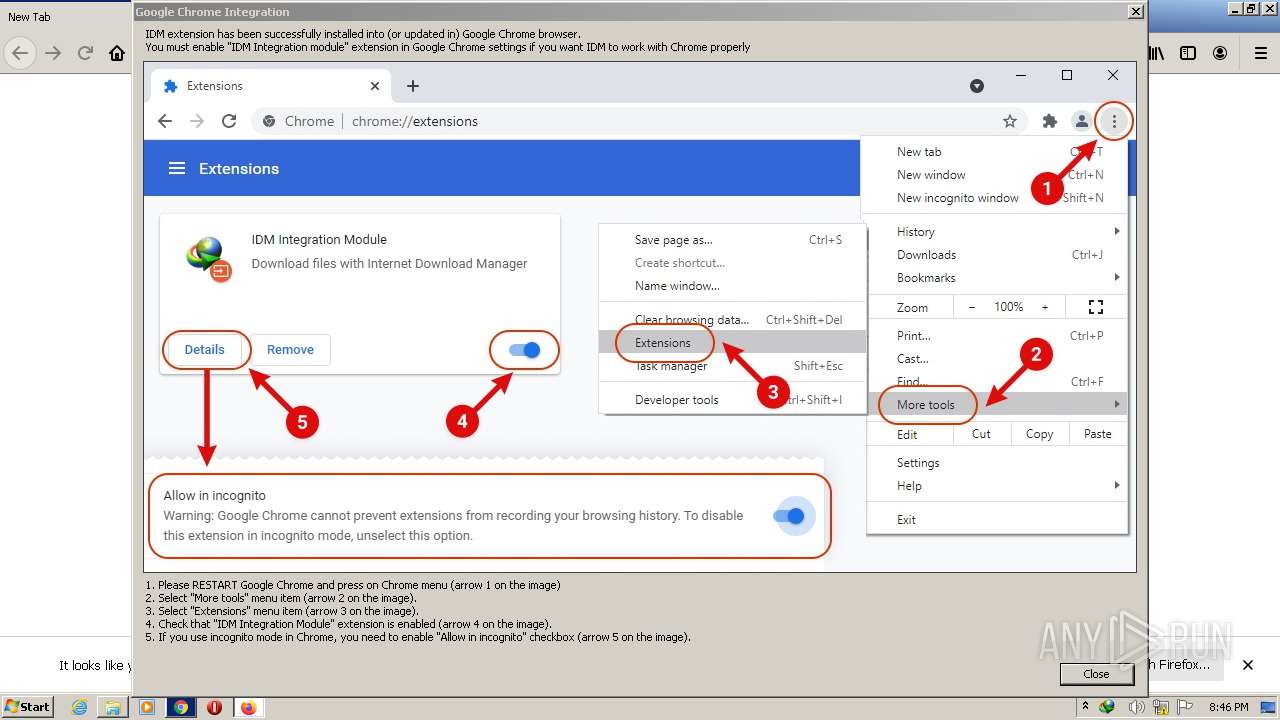This screenshot has width=1280, height=720.
Task: Choose Exit in the Chrome menu
Action: tap(997, 520)
